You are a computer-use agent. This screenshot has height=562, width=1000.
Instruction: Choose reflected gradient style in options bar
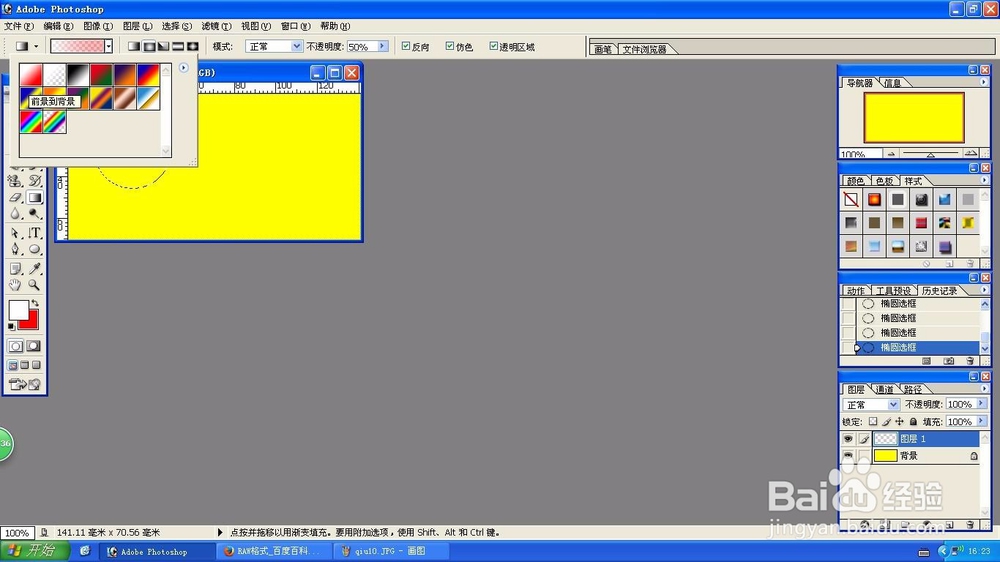[178, 46]
